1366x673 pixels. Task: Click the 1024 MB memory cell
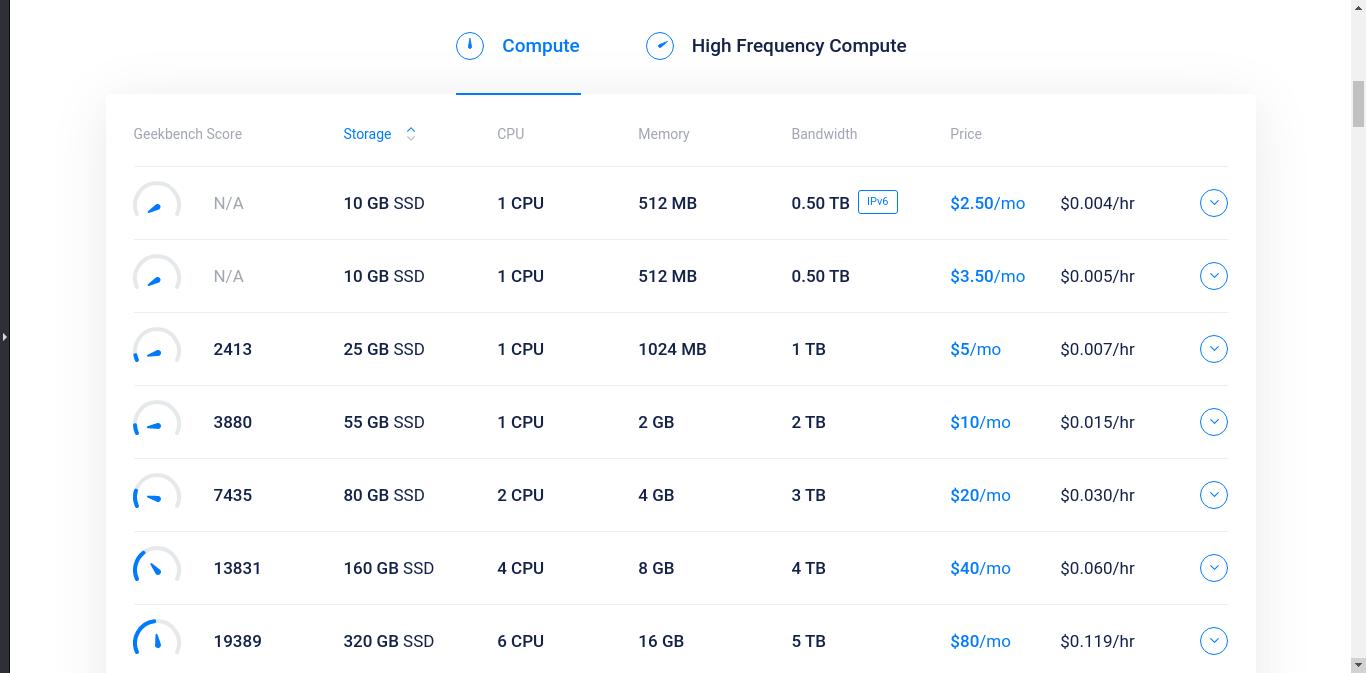(x=672, y=349)
